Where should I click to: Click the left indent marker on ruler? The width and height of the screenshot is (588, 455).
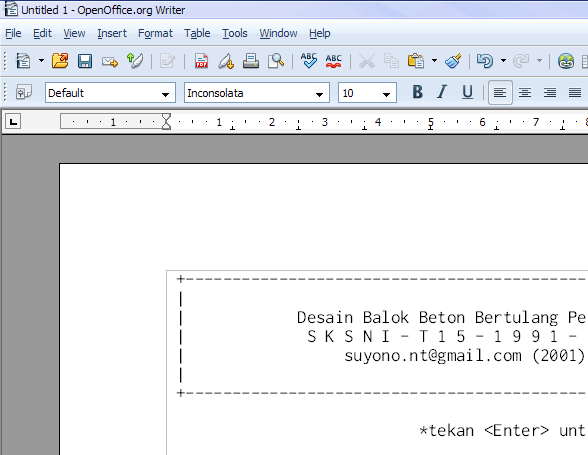[x=166, y=122]
